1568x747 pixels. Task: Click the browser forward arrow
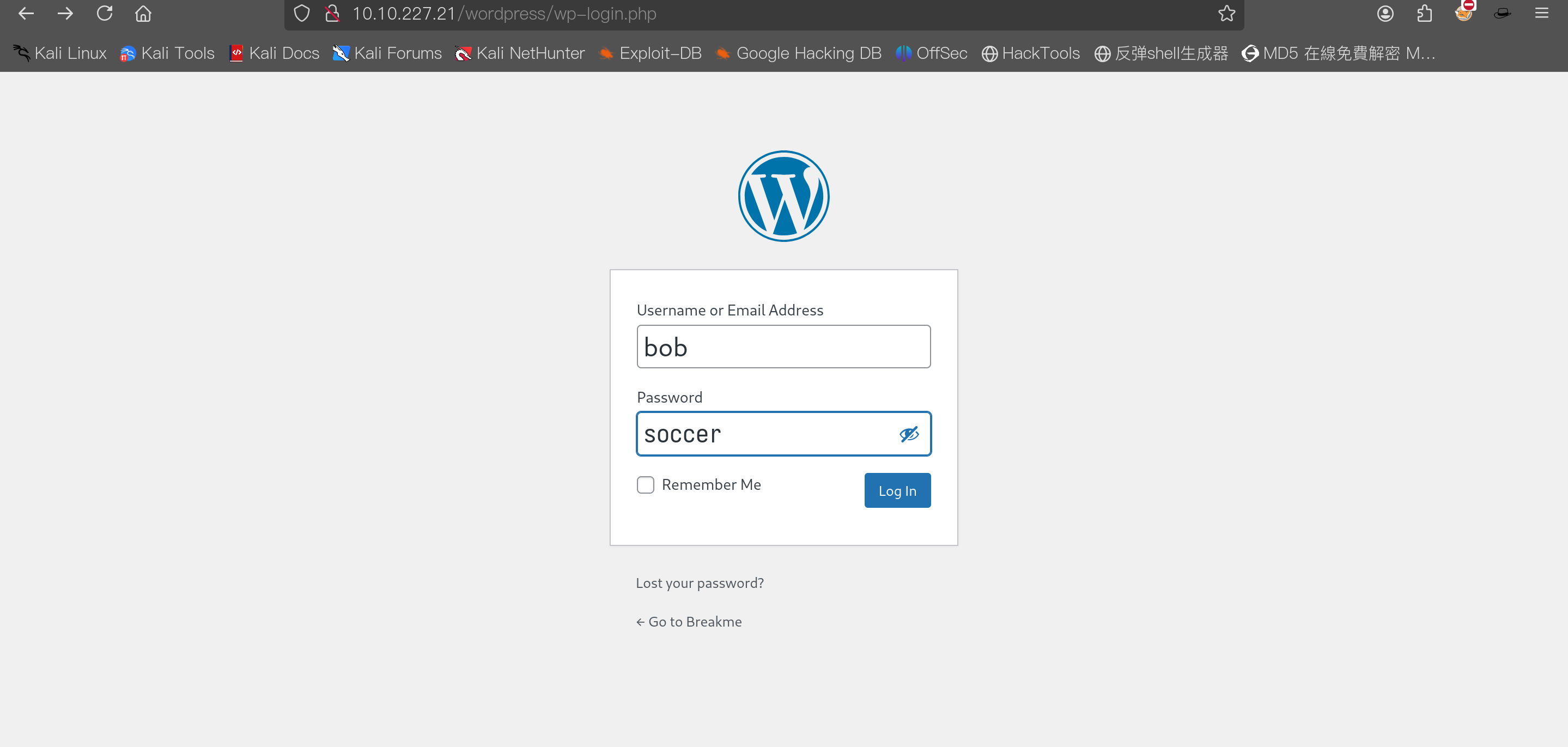65,14
